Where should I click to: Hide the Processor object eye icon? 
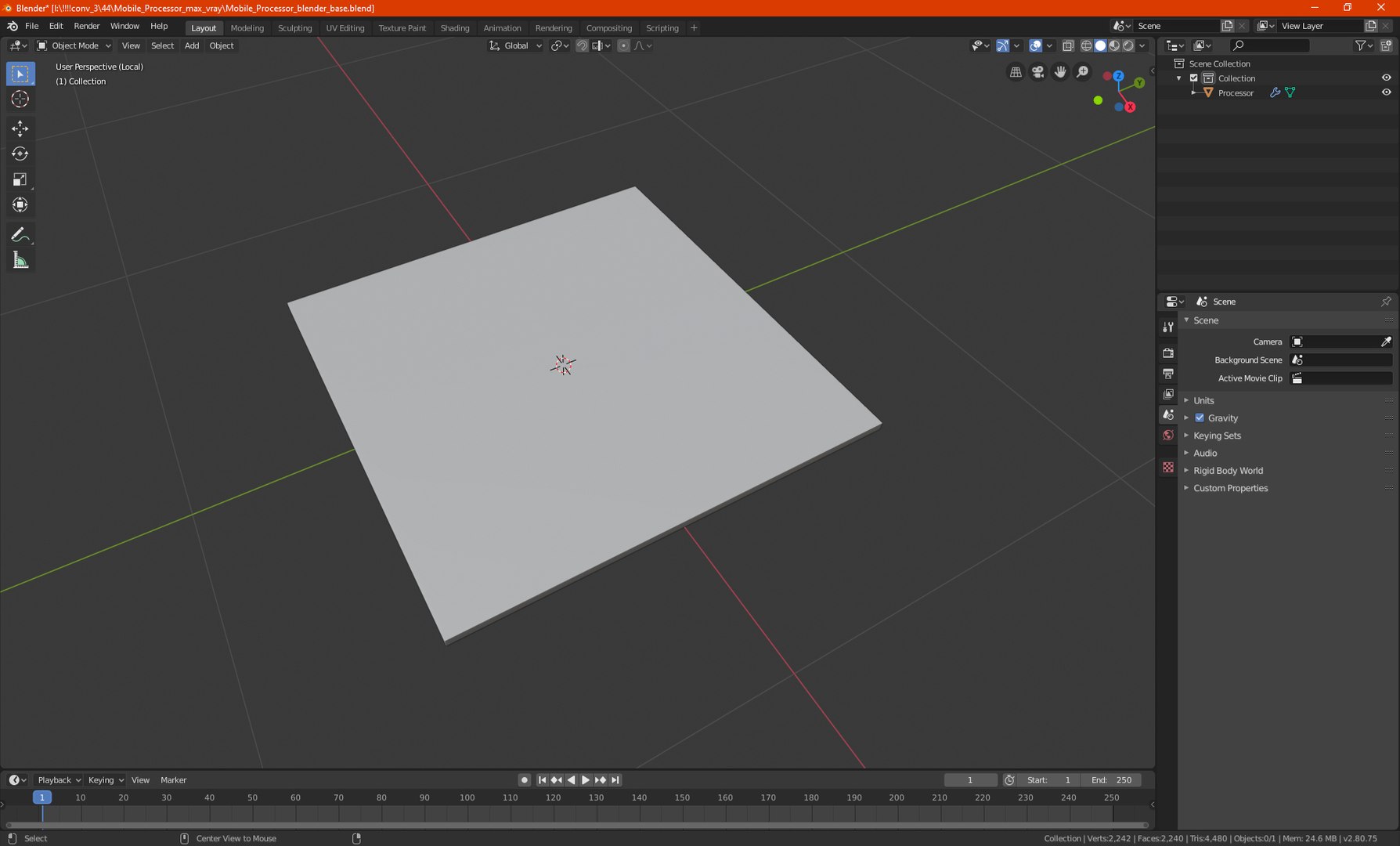1386,92
